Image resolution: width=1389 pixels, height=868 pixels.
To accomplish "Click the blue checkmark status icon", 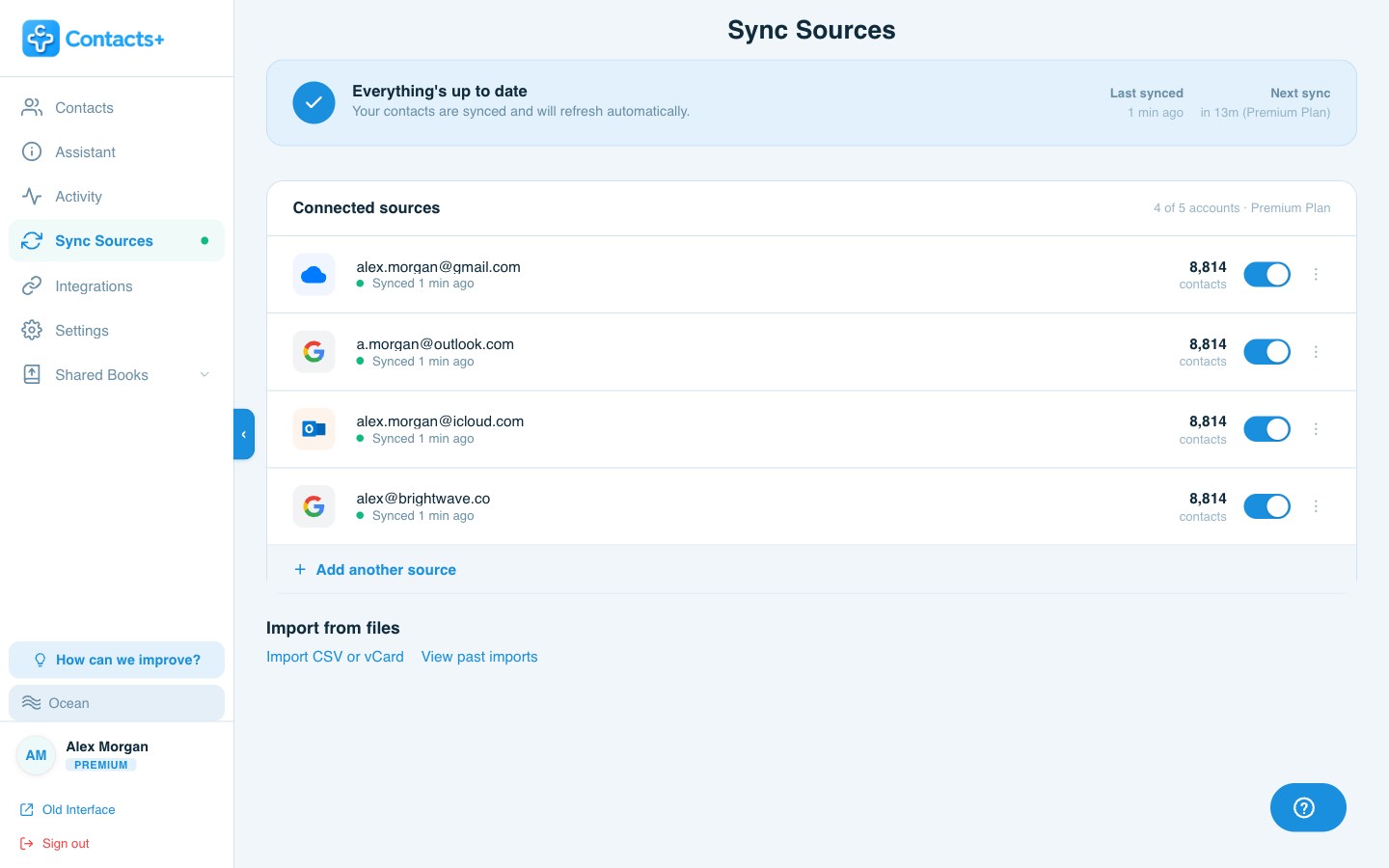I will tap(313, 102).
